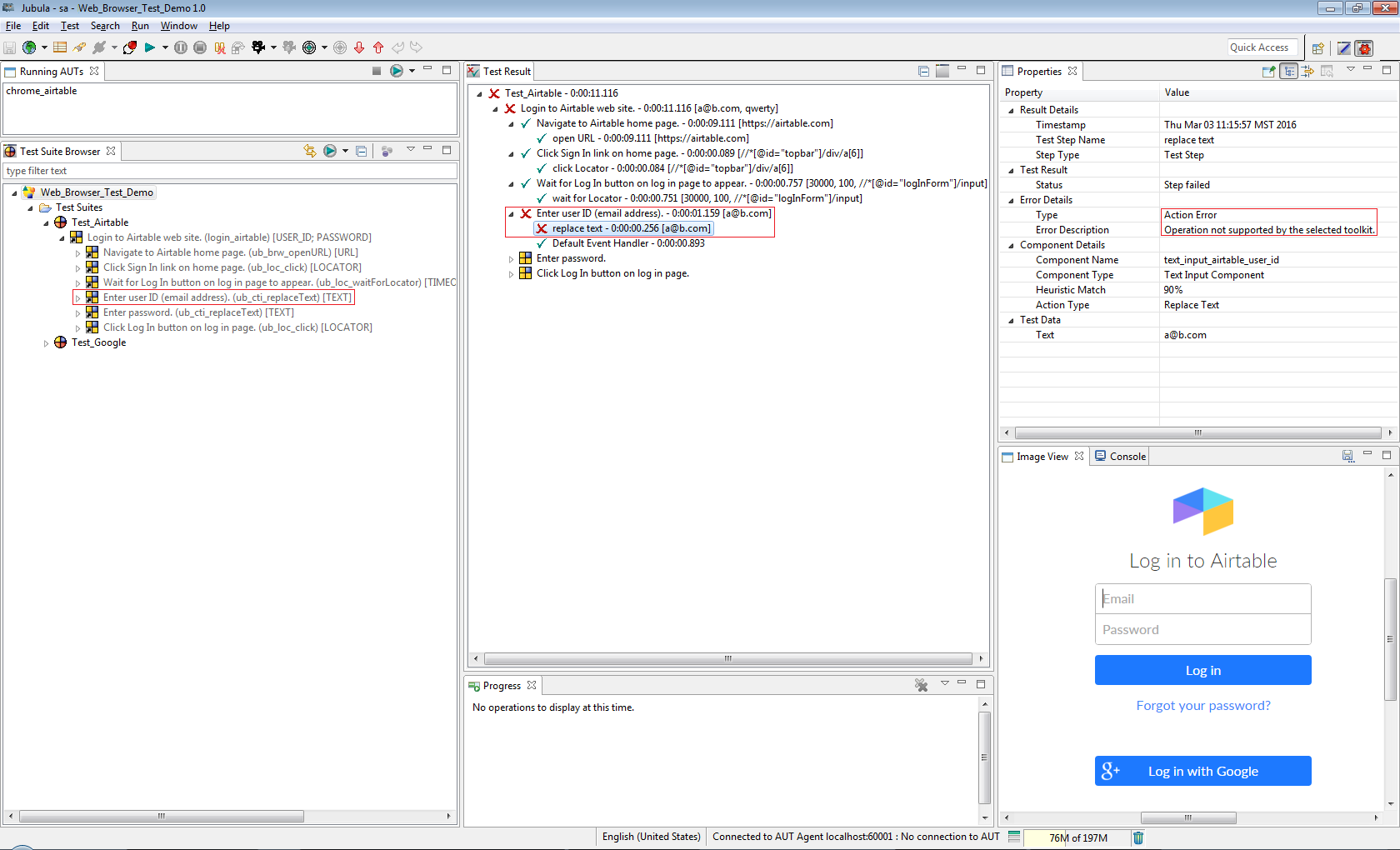
Task: Click the orange pause-on-error toolbar icon
Action: (220, 47)
